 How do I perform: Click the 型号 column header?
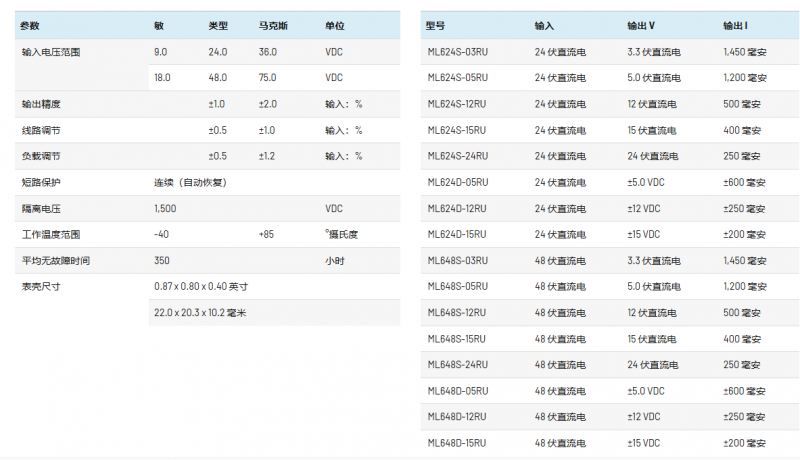click(x=435, y=25)
